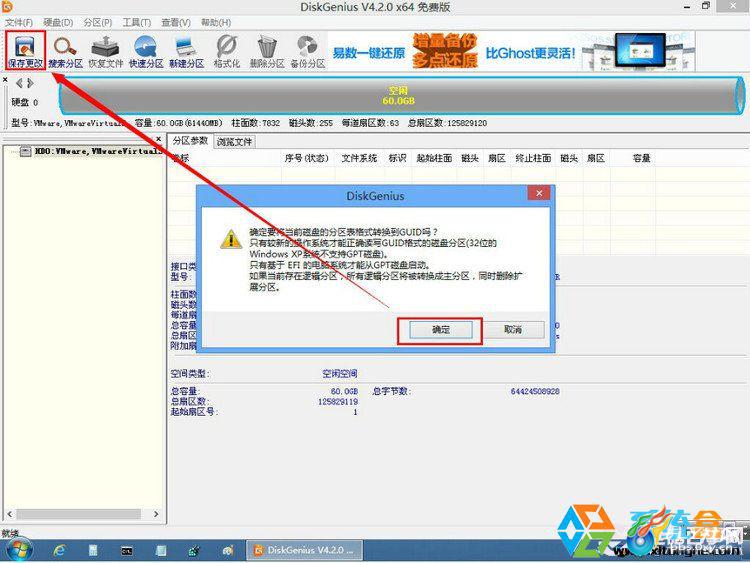
Task: Select the 60.0GB free space disk bar
Action: coord(401,95)
